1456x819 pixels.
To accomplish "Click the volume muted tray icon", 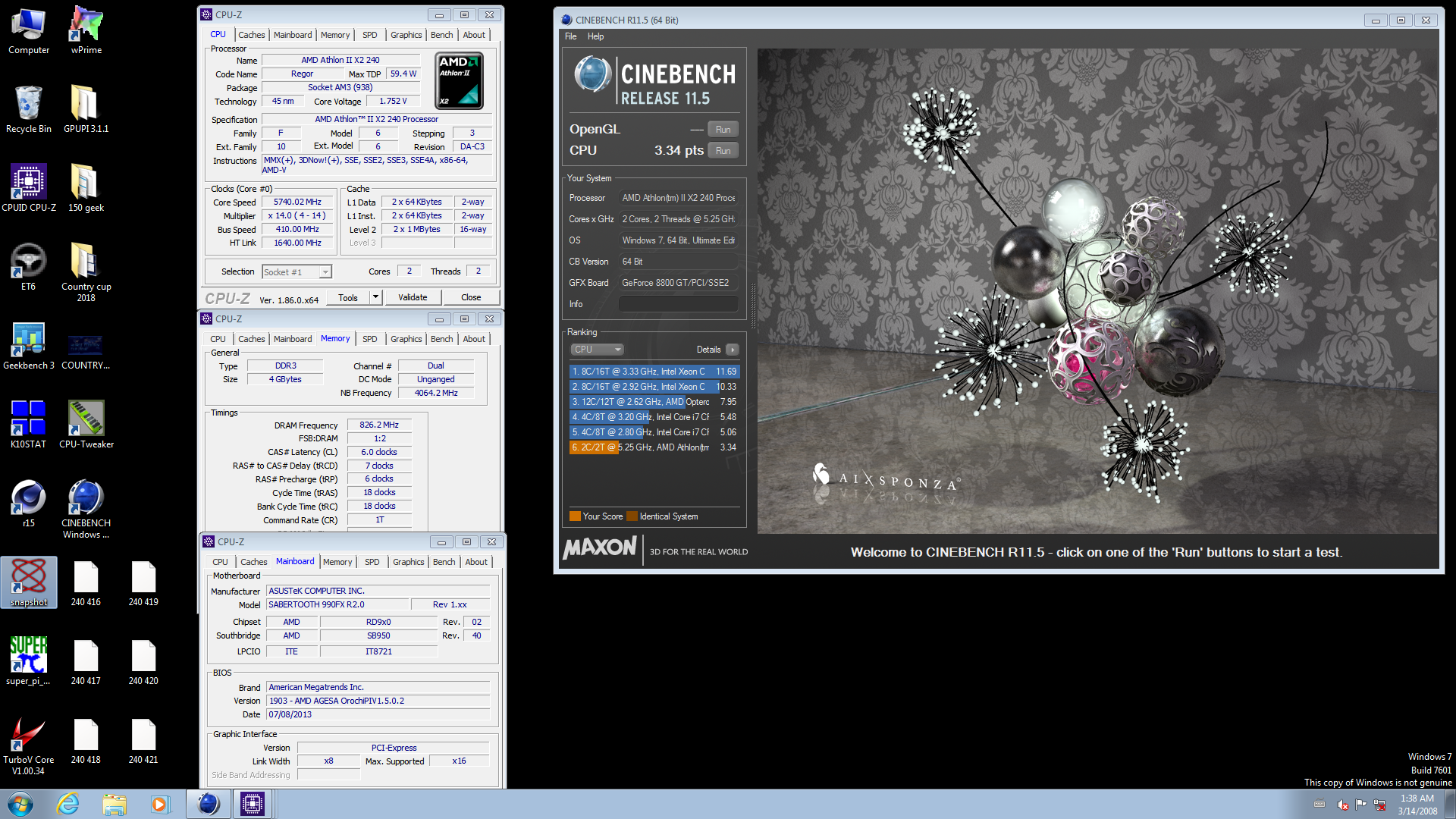I will (x=1343, y=805).
